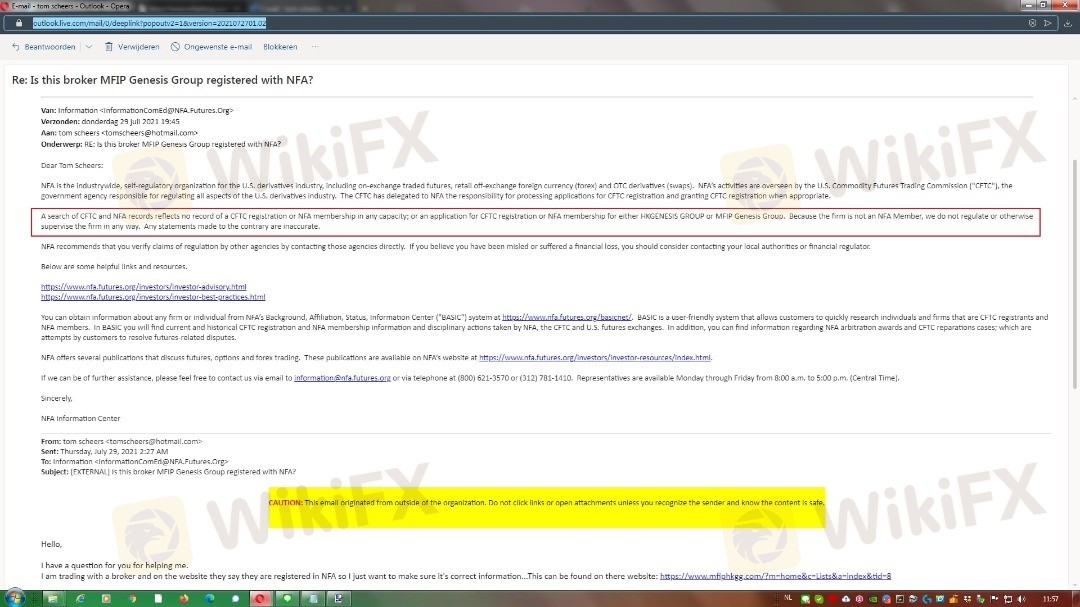Click the green checkmark tray icon
The width and height of the screenshot is (1080, 607).
click(819, 599)
